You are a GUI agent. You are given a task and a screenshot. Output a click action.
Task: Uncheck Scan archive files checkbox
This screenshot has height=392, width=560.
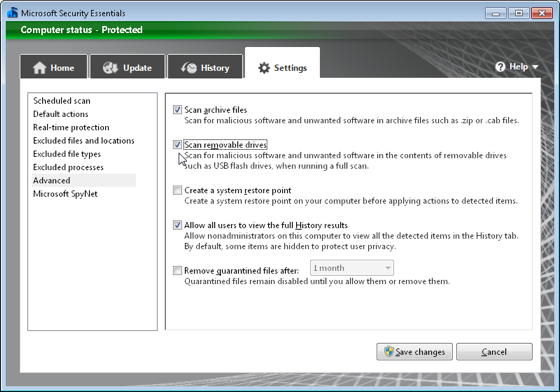point(177,110)
